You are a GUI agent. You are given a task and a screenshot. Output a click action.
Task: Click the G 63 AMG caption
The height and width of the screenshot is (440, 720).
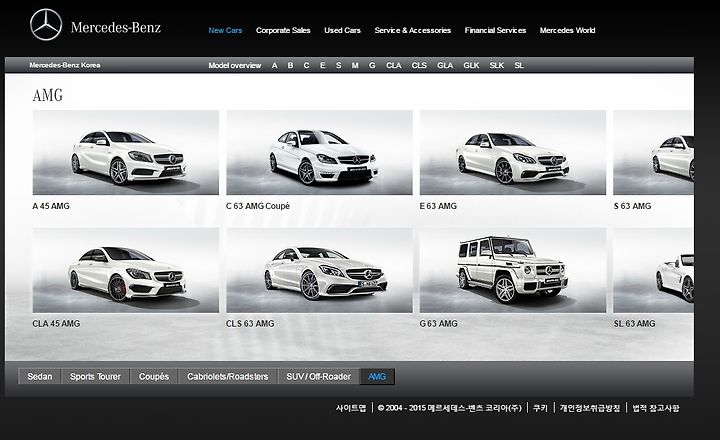click(x=439, y=324)
